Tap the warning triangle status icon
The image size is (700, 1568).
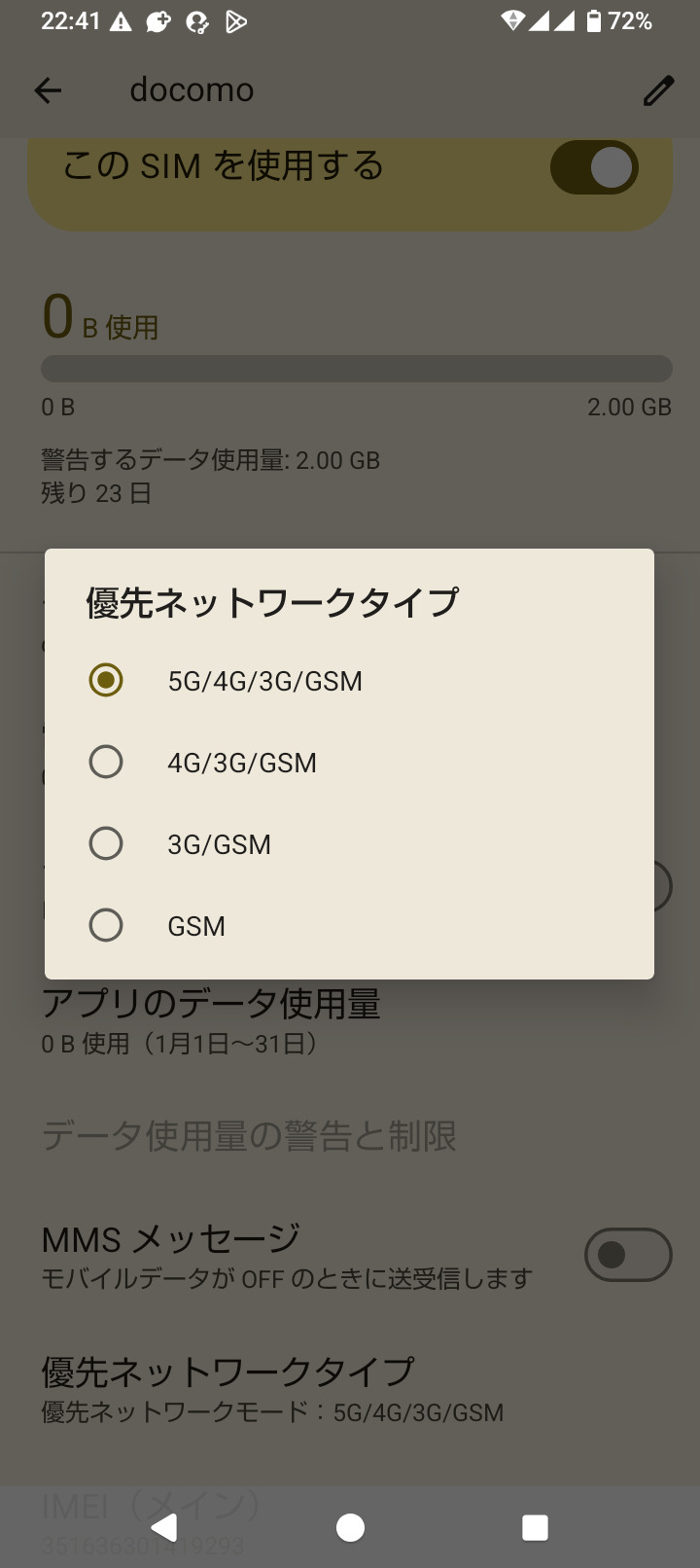(x=121, y=21)
